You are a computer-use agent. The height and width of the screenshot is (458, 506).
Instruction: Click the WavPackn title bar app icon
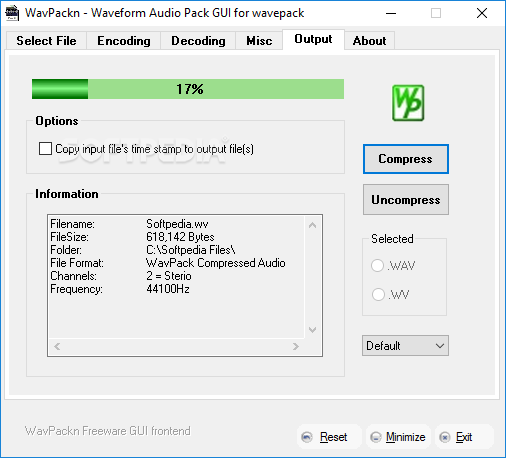pyautogui.click(x=12, y=13)
